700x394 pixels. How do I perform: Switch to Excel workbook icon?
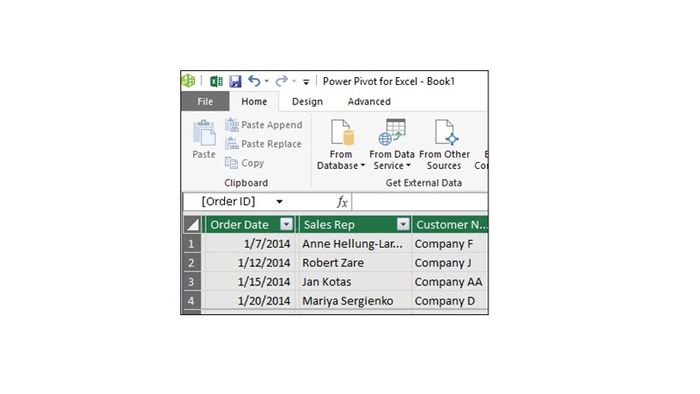(x=217, y=81)
